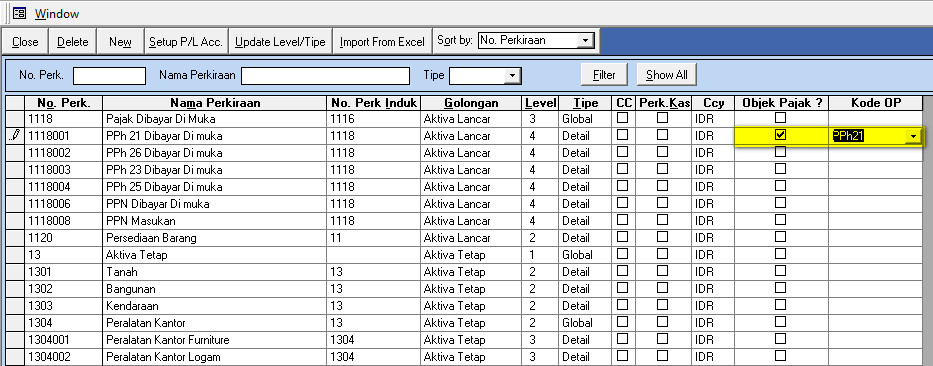Select No. Perk. cell '1118008'
This screenshot has width=933, height=366.
pos(64,221)
